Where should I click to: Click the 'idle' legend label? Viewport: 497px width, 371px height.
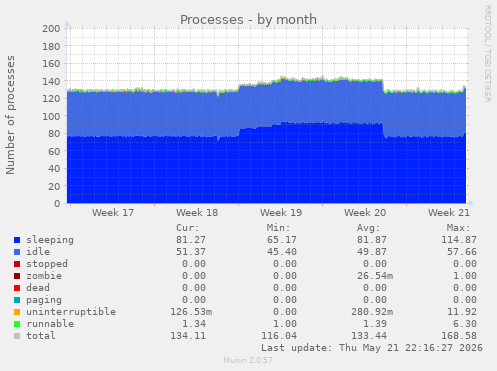point(38,252)
